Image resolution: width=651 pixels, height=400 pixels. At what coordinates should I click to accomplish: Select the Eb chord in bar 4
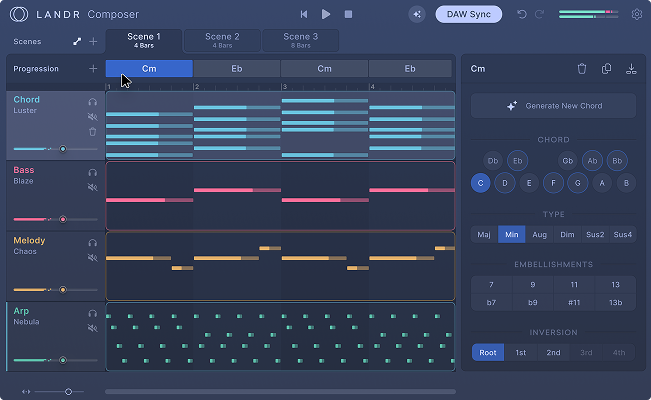(x=410, y=69)
